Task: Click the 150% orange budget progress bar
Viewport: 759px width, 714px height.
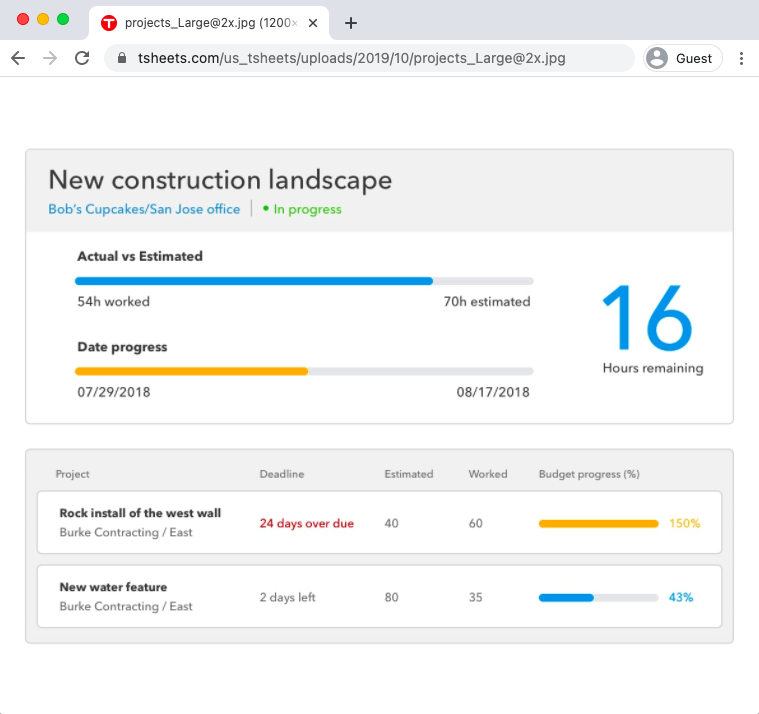Action: [x=599, y=523]
